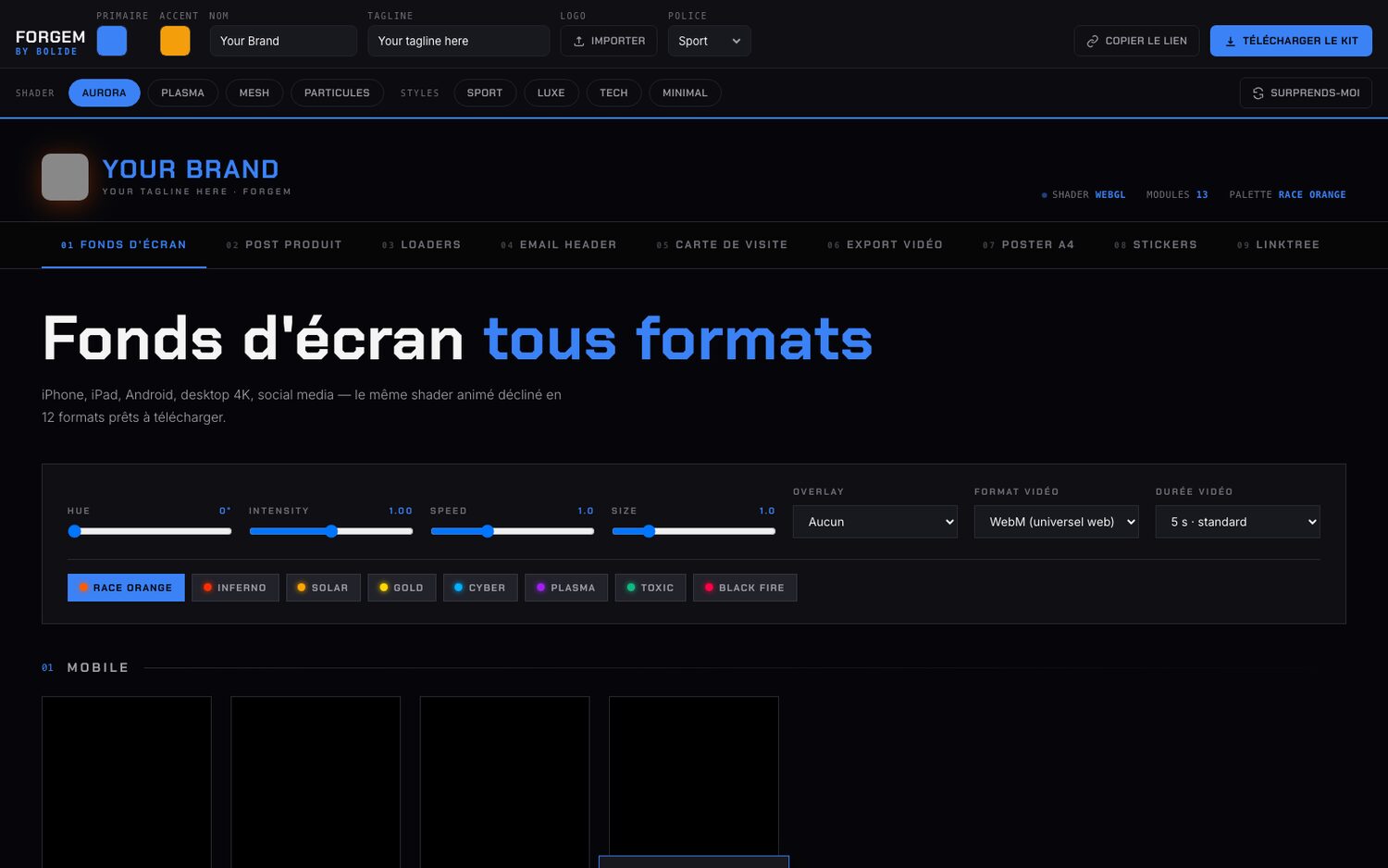This screenshot has width=1388, height=868.
Task: Switch to Post Produit tab
Action: tap(284, 245)
